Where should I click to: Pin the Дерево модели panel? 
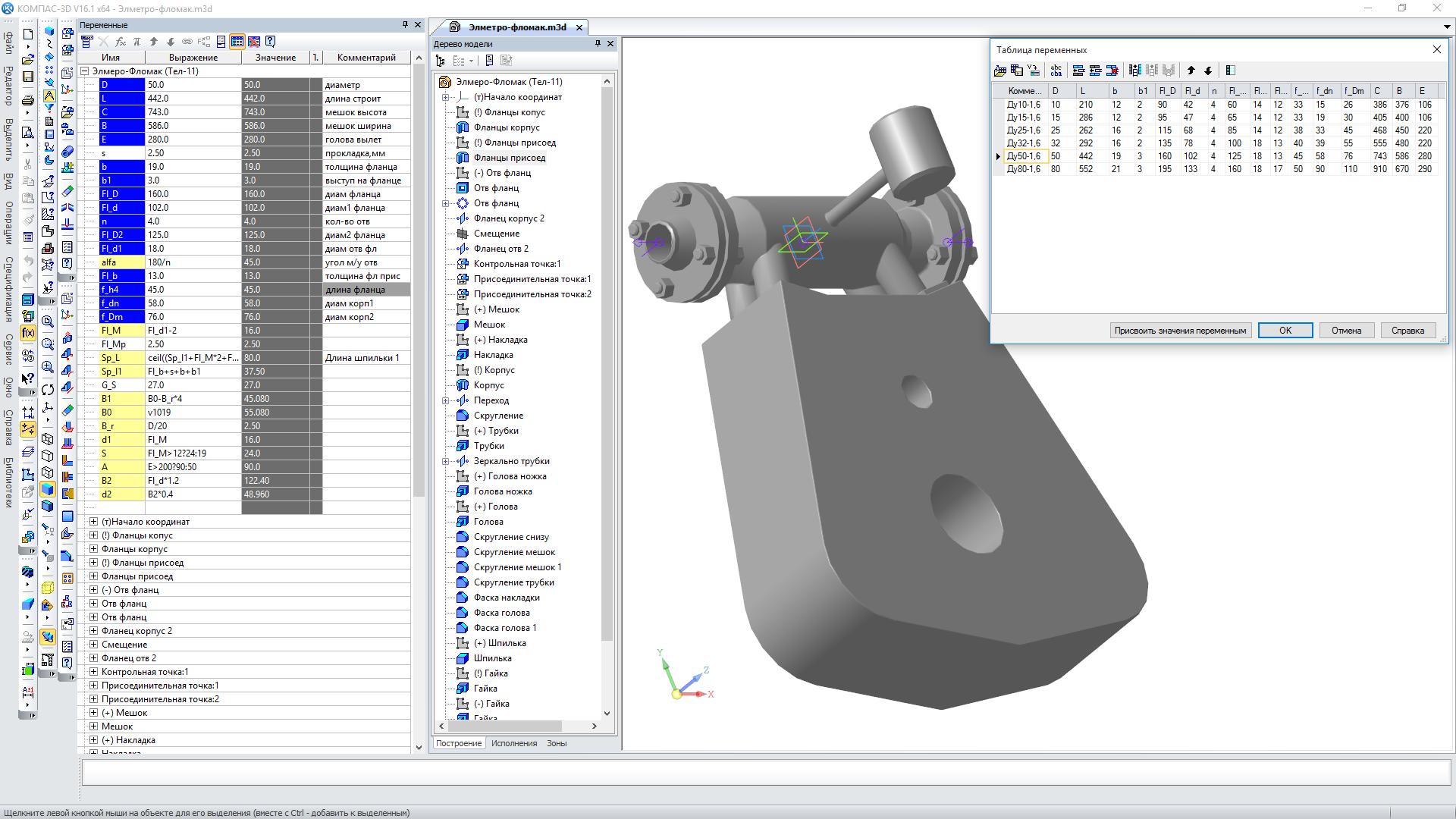click(x=598, y=44)
